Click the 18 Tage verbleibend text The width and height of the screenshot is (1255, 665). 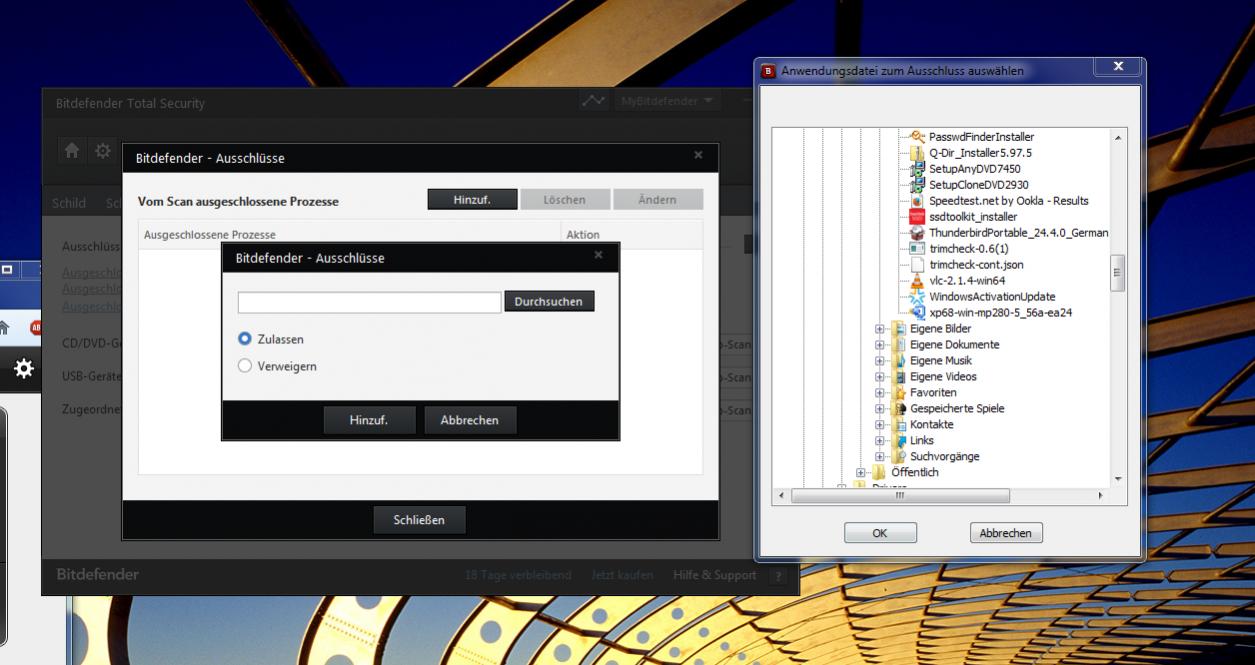518,576
